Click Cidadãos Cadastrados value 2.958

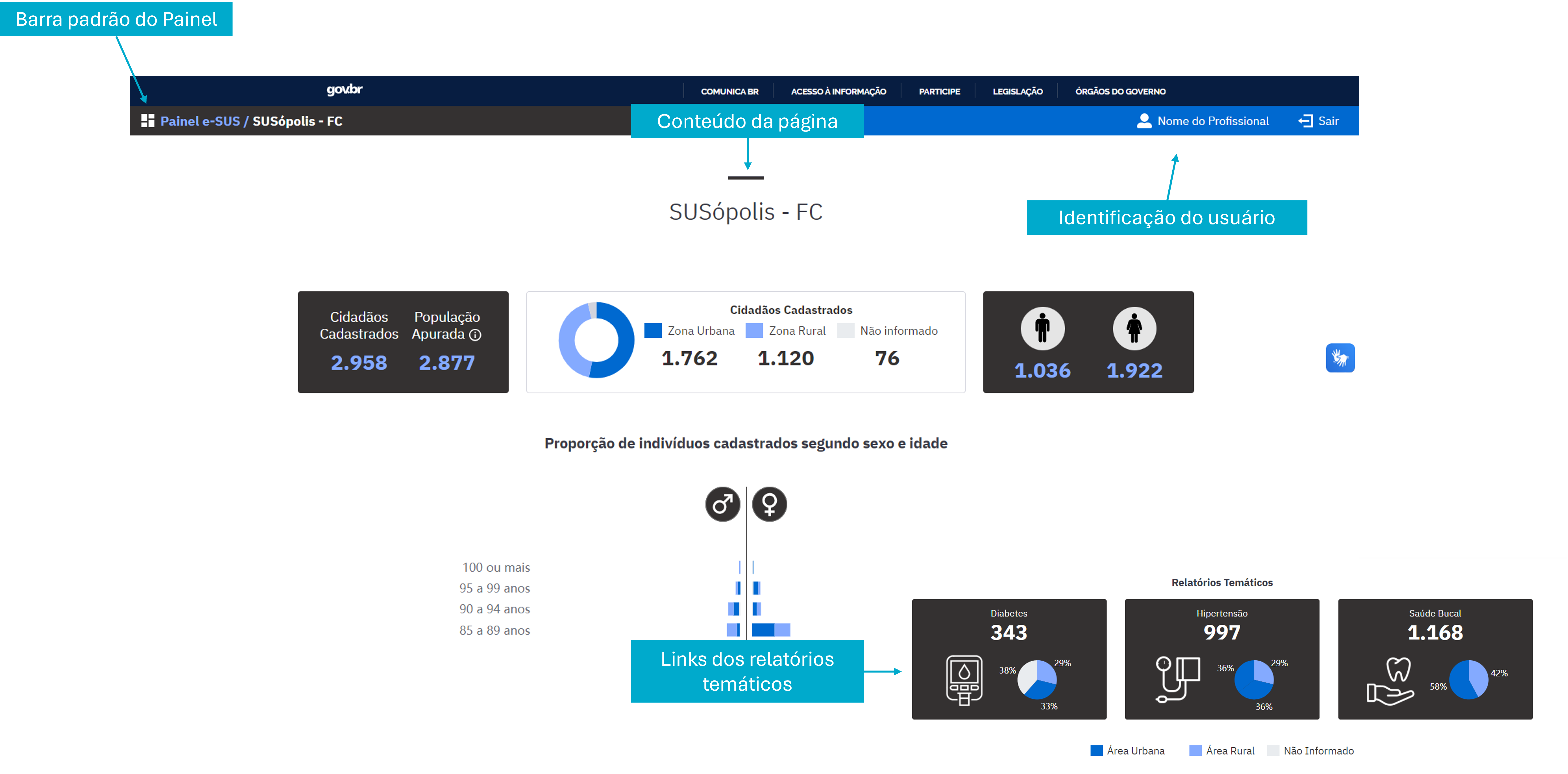coord(359,363)
